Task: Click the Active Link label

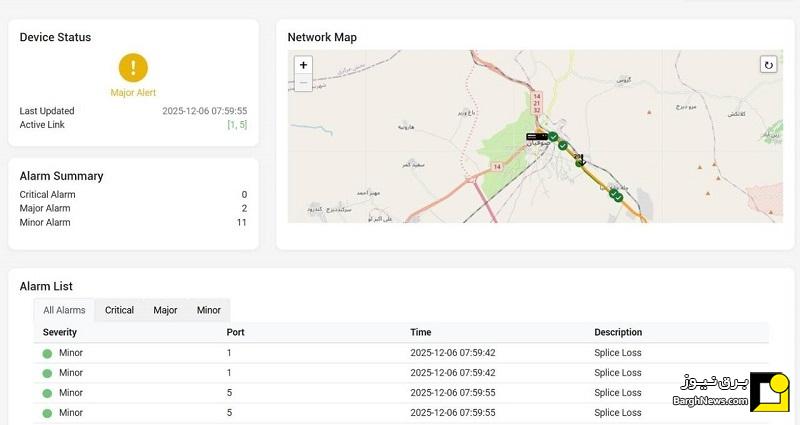Action: (42, 124)
